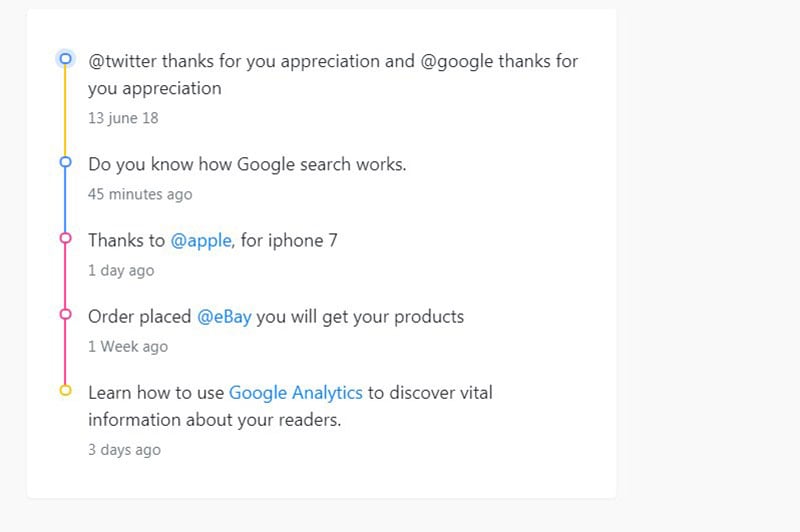Click the '1 Week ago' timestamp
Viewport: 800px width, 532px height.
(x=128, y=347)
